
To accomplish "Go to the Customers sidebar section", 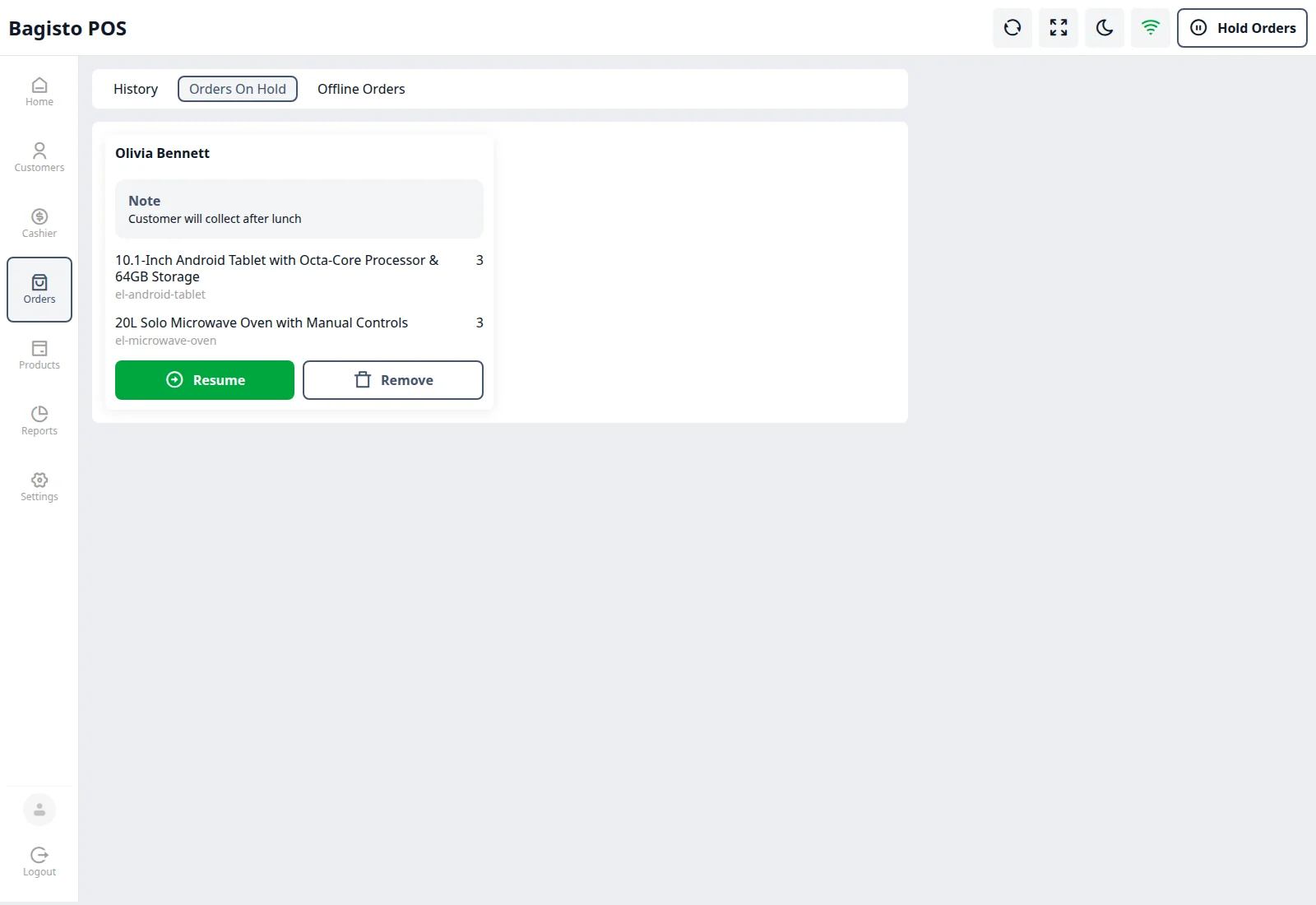I will click(39, 158).
